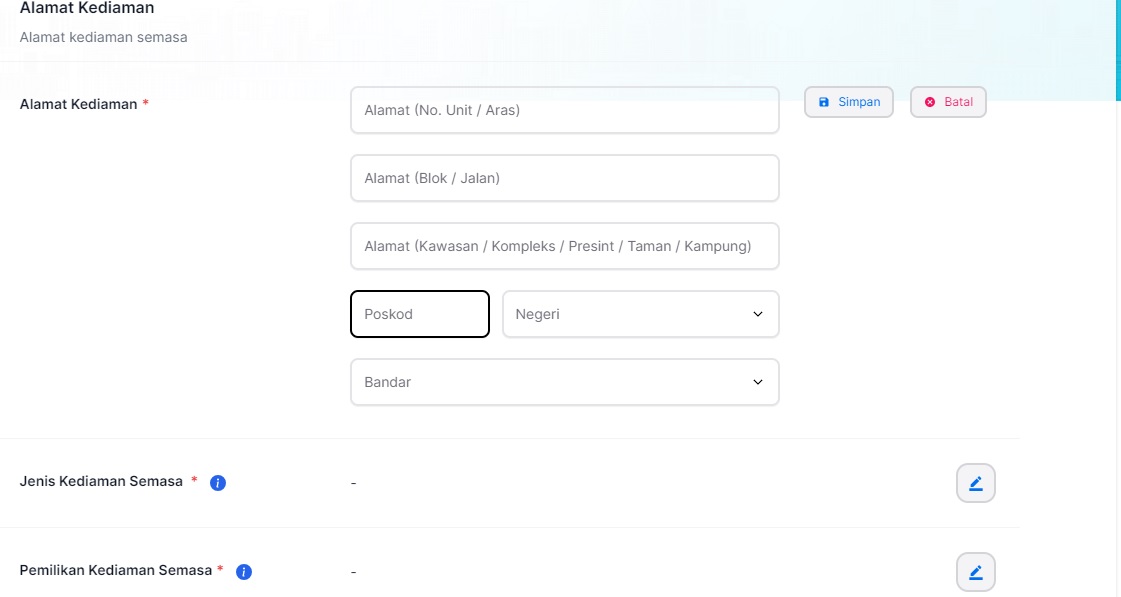Focus the Alamat (Blok / Jalan) field

click(x=565, y=178)
